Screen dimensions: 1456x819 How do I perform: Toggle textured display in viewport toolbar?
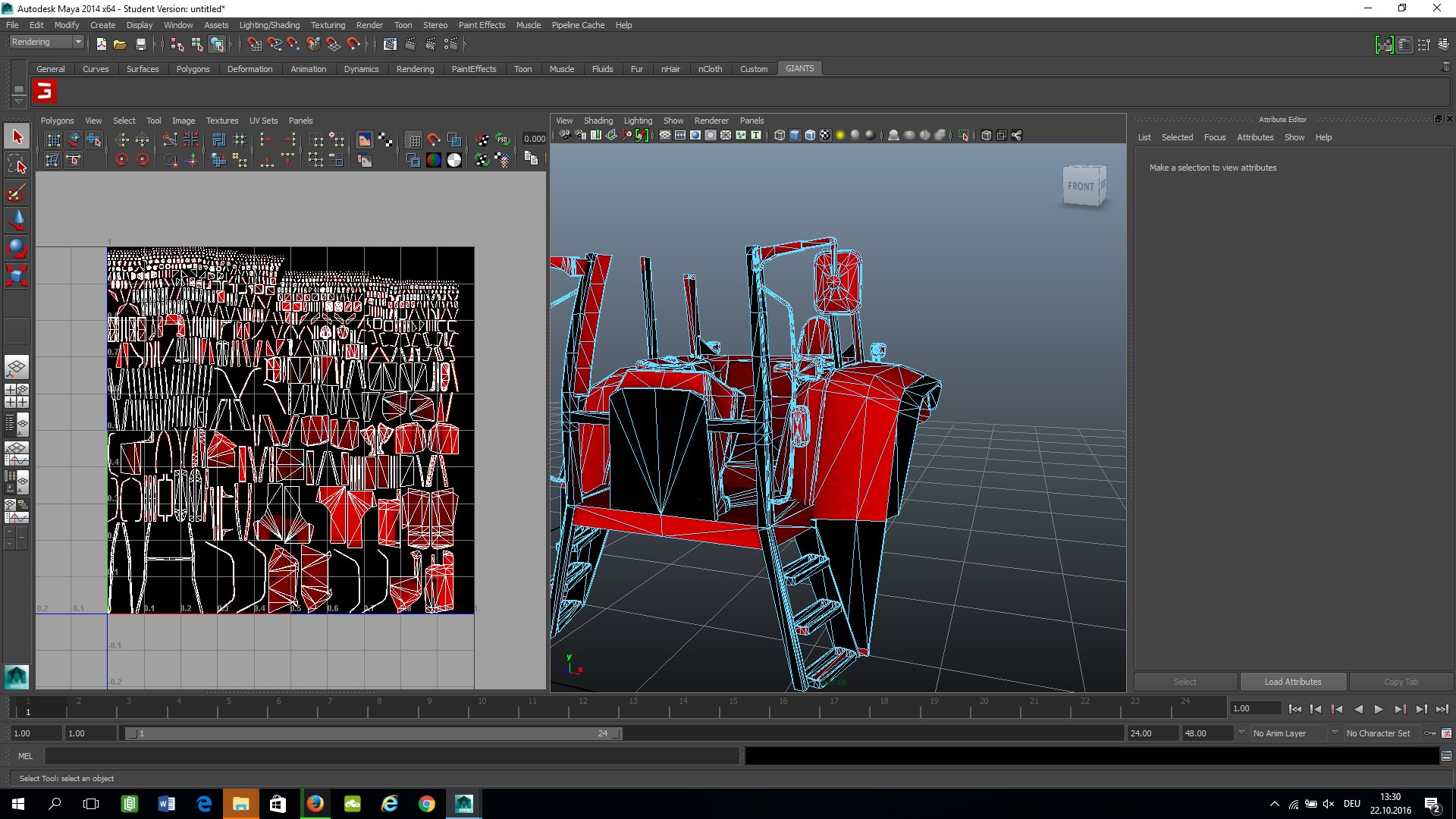(825, 136)
